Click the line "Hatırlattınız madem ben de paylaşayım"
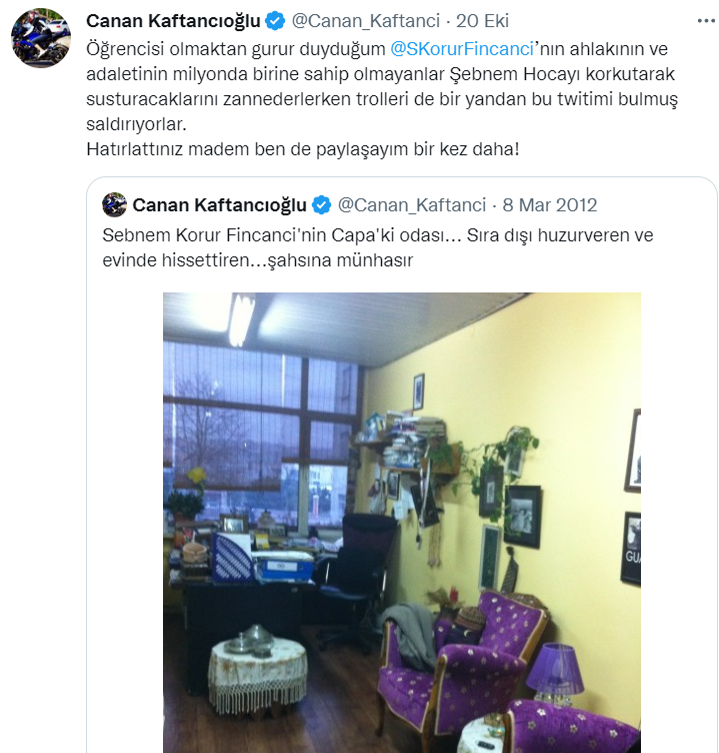The width and height of the screenshot is (719, 753). pos(303,149)
